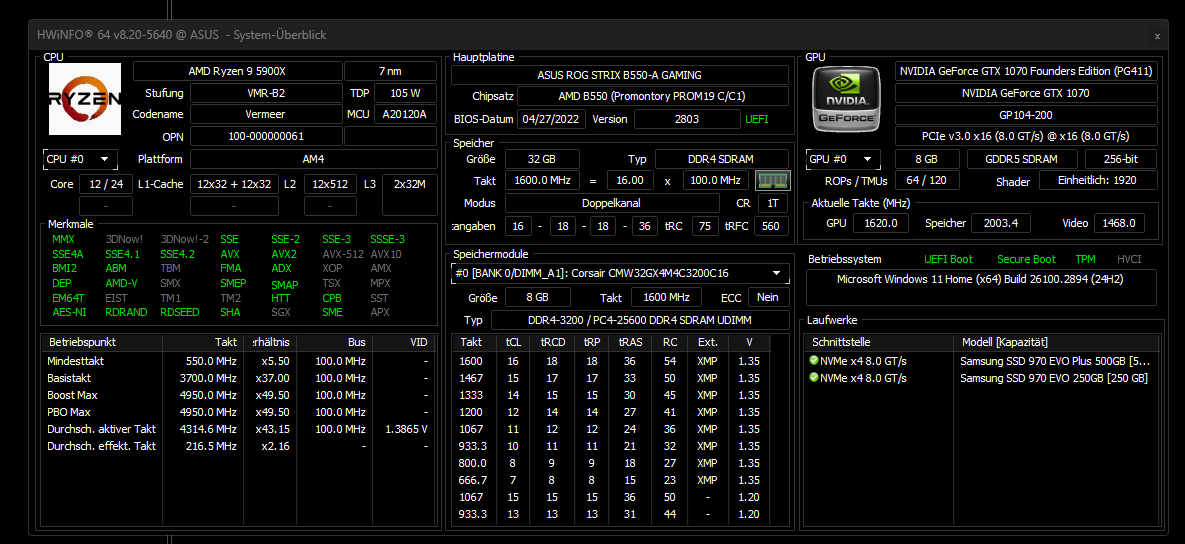Select the Mindesttakt row

click(239, 361)
